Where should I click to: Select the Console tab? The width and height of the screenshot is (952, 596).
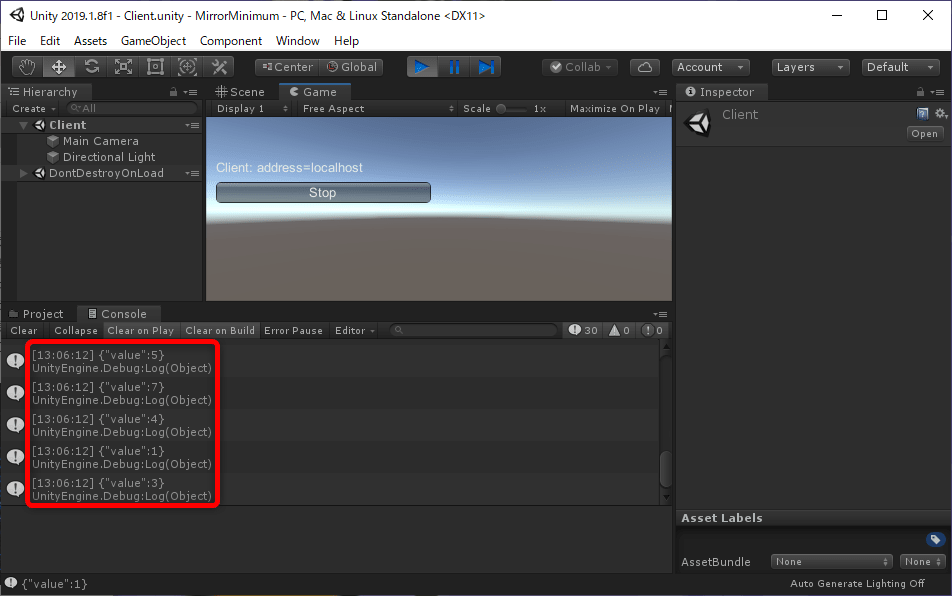pyautogui.click(x=118, y=314)
